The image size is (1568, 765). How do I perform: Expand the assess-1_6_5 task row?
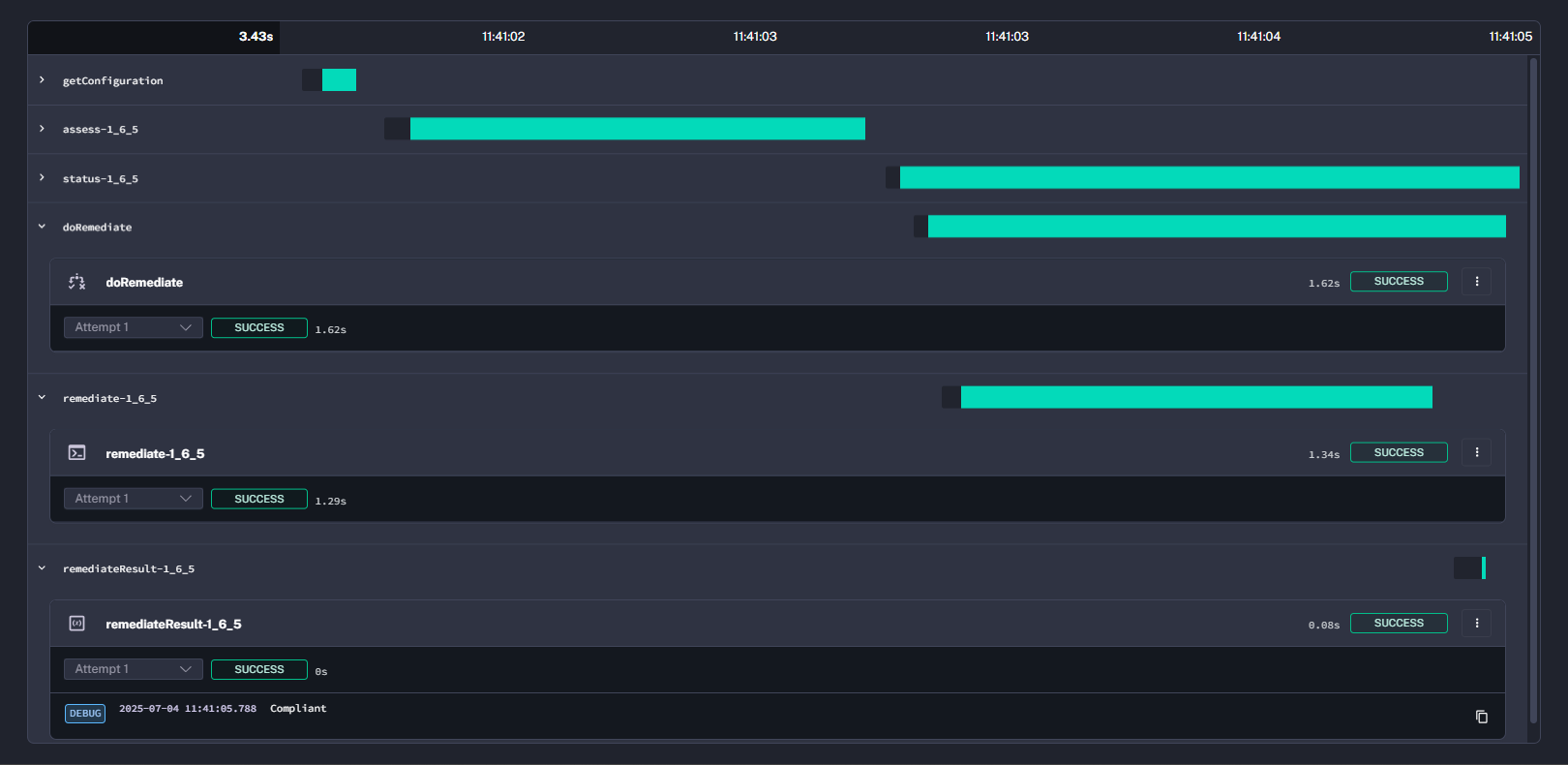42,129
